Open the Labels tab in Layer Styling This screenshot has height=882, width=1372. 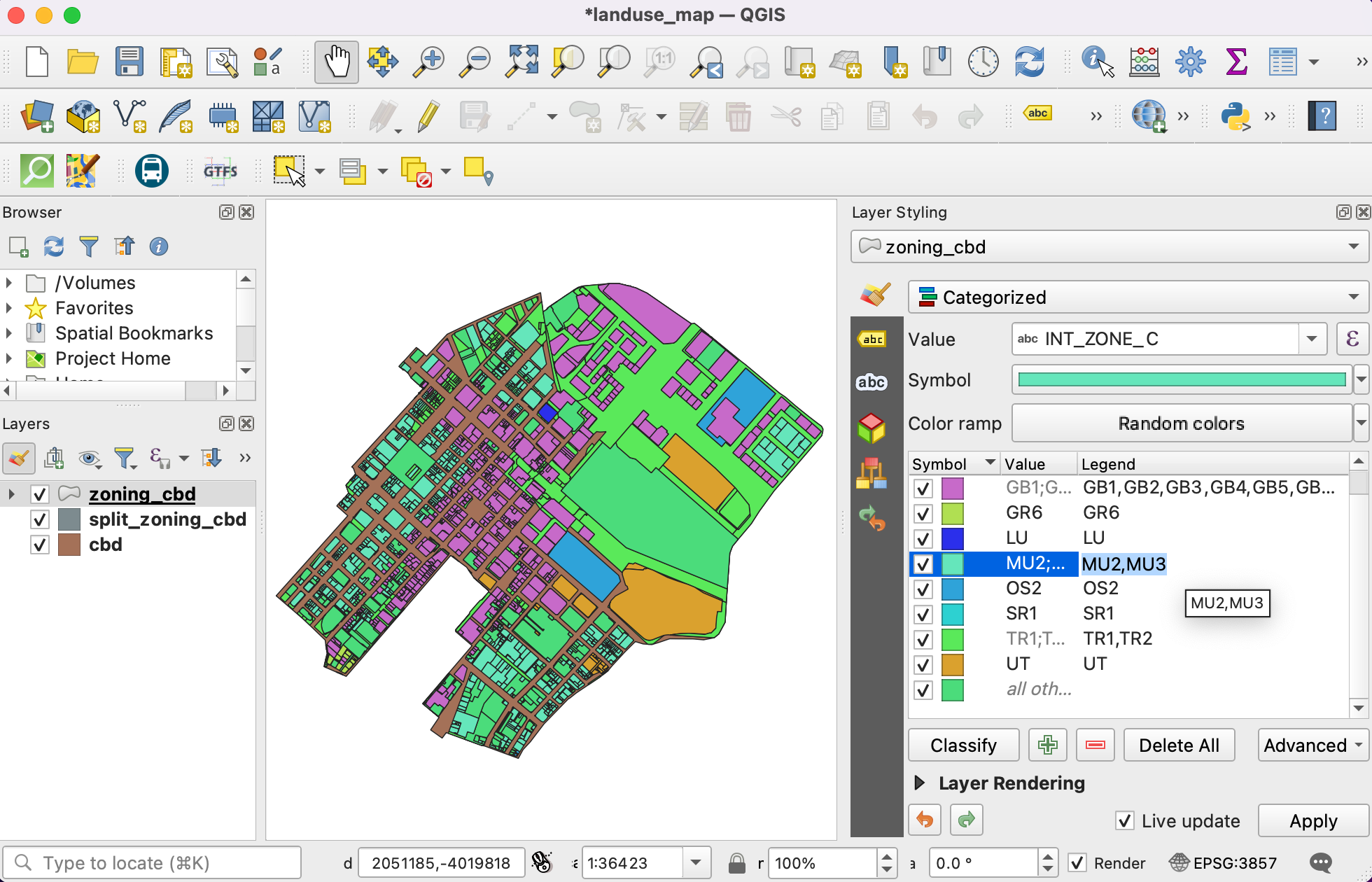871,340
